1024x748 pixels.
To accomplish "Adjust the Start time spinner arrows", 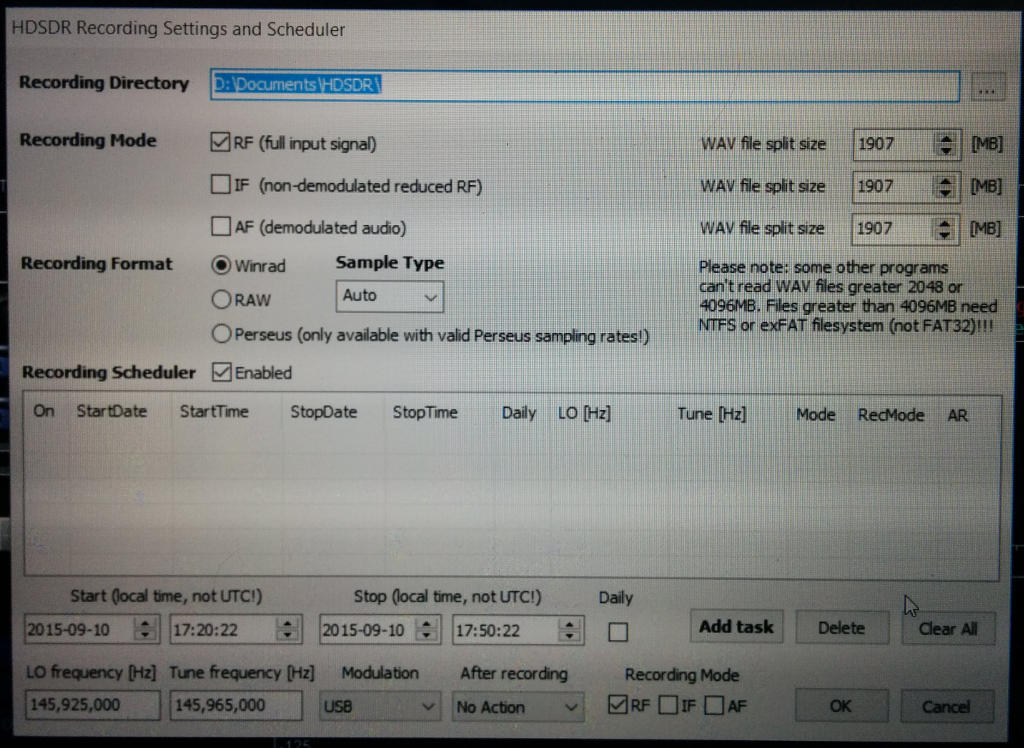I will [x=287, y=630].
